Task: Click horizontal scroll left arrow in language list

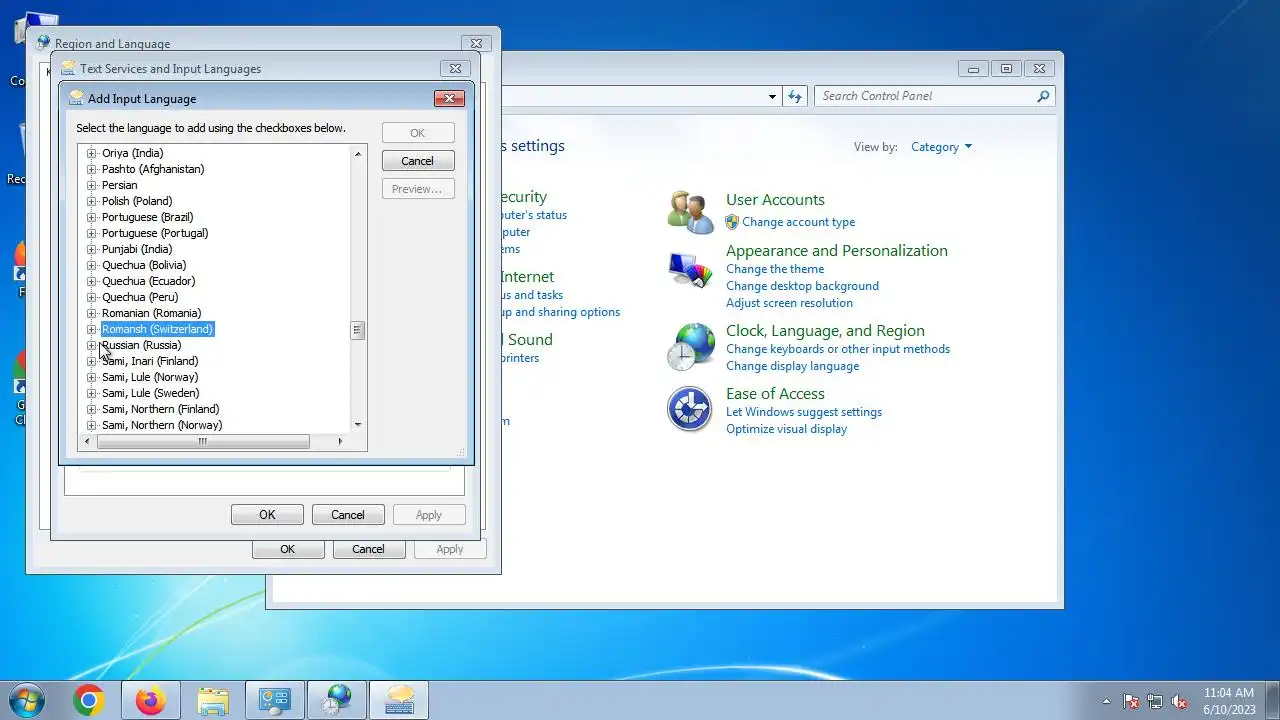Action: [87, 441]
